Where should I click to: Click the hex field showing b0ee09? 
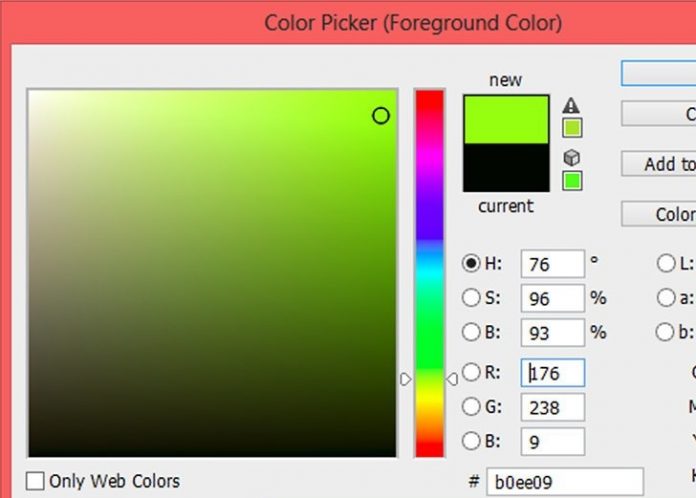tap(564, 483)
